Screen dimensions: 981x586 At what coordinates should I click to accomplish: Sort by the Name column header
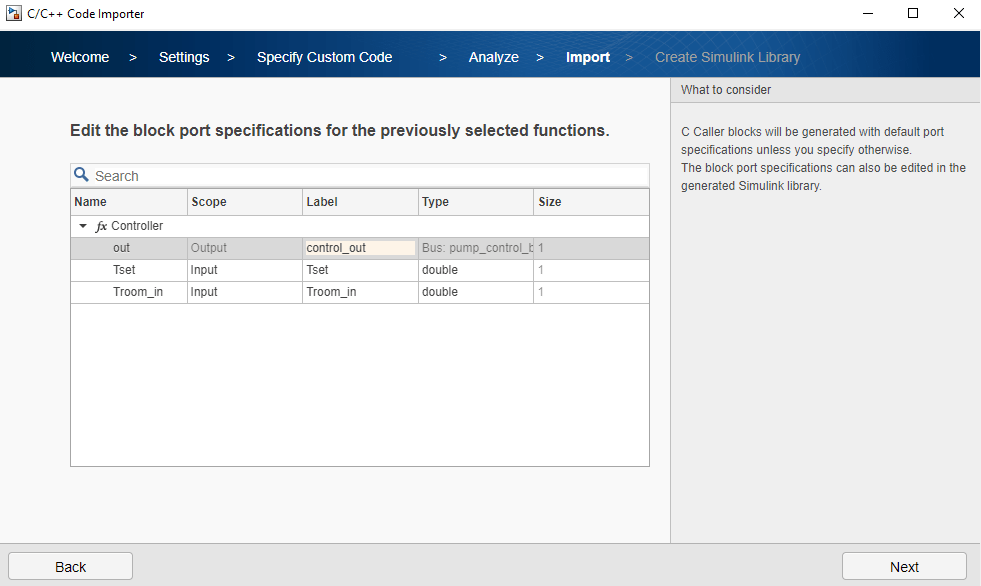(x=128, y=202)
